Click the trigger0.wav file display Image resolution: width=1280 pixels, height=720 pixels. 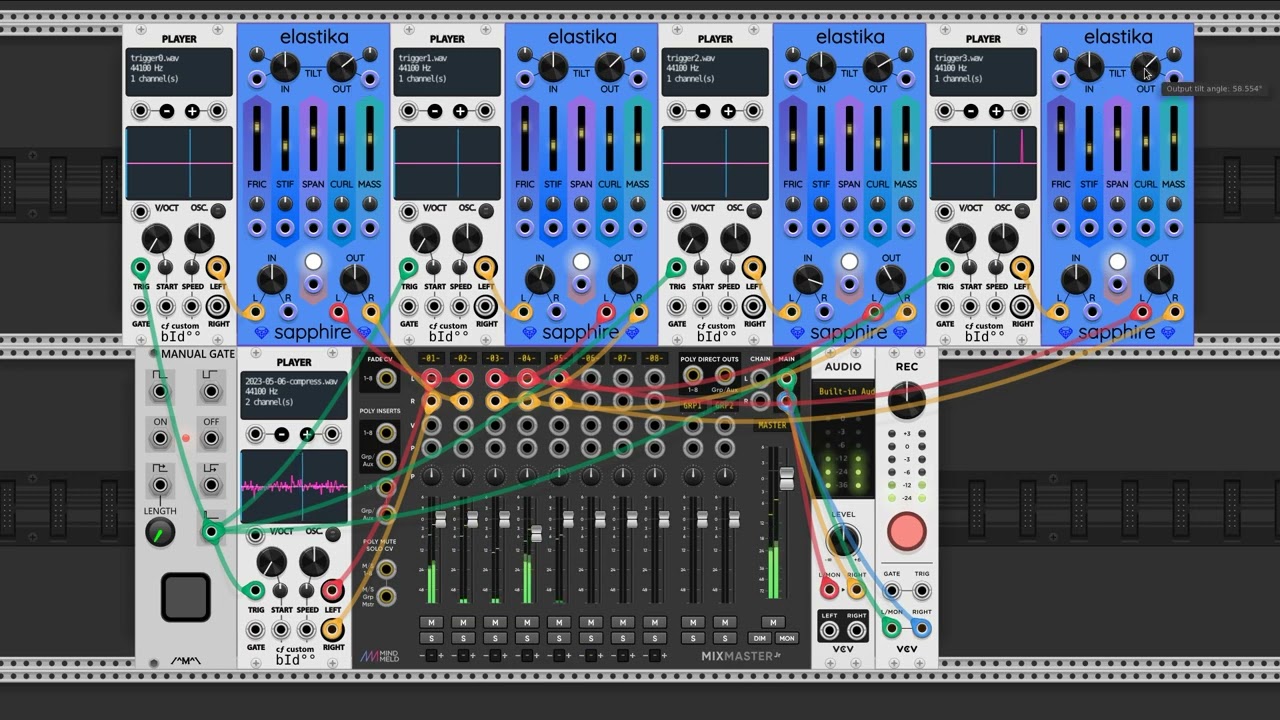(x=179, y=71)
